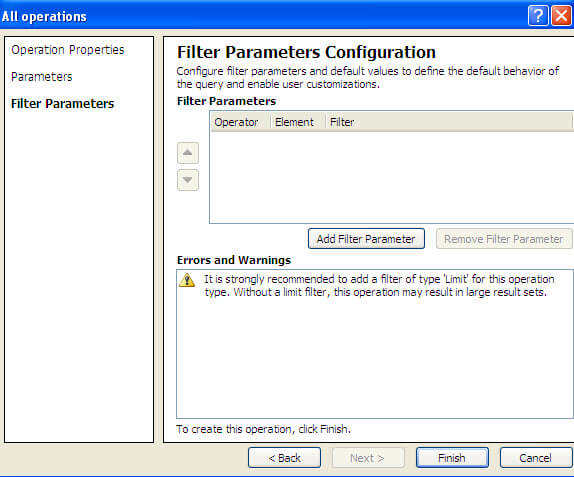Click Add Filter Parameter button
This screenshot has width=574, height=477.
click(366, 239)
